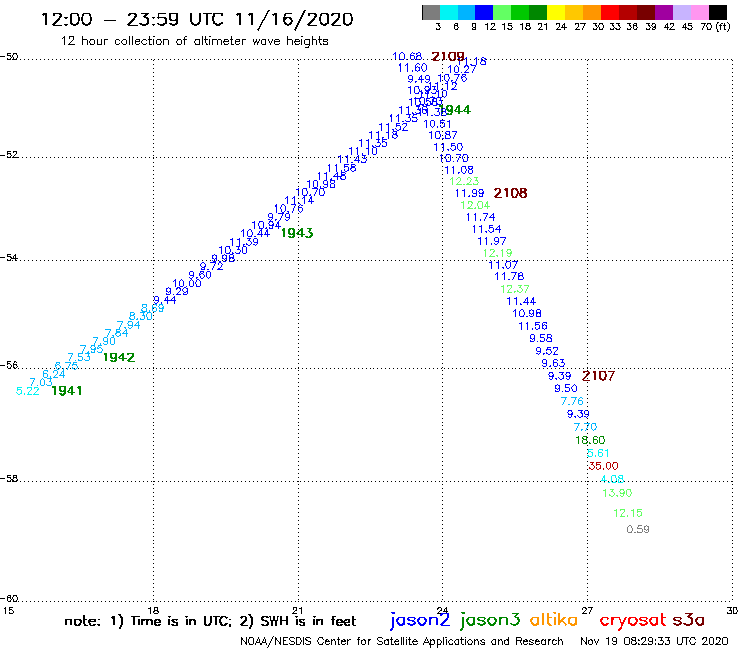The width and height of the screenshot is (740, 650).
Task: Click the 0.59 wave height value
Action: [x=638, y=529]
